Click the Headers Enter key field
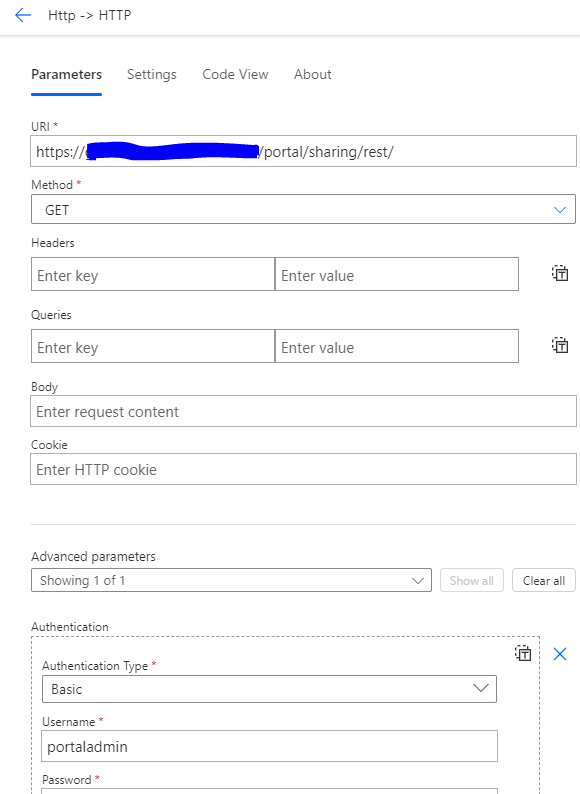Screen dimensions: 580x794 click(153, 274)
